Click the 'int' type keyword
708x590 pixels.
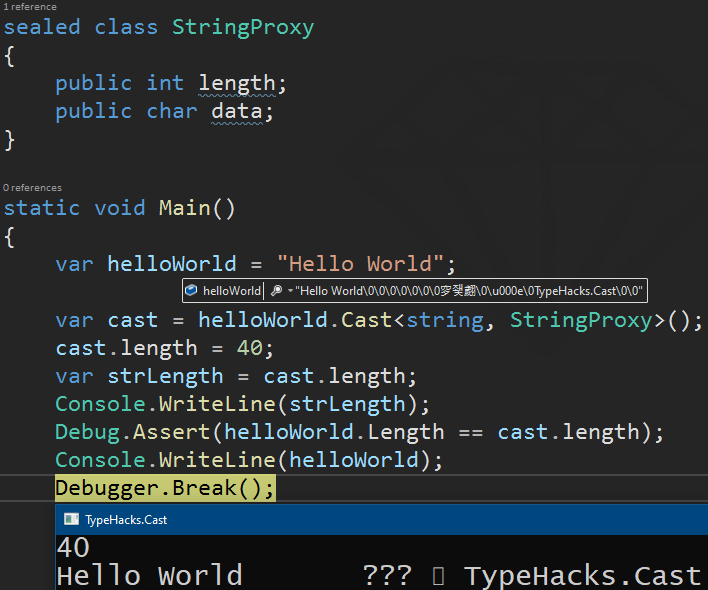[165, 84]
